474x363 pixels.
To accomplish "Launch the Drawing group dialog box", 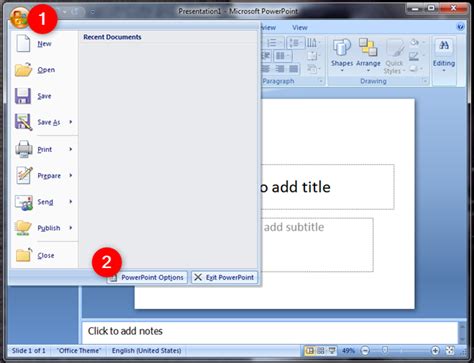I will (425, 81).
